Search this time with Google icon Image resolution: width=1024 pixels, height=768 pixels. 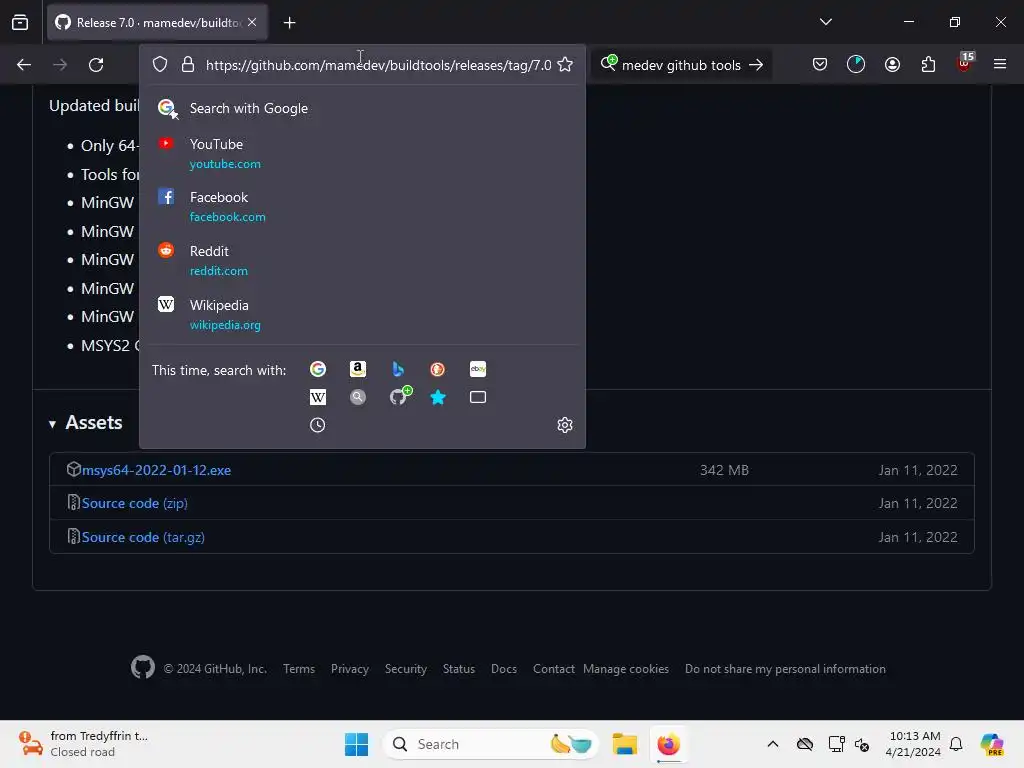317,369
